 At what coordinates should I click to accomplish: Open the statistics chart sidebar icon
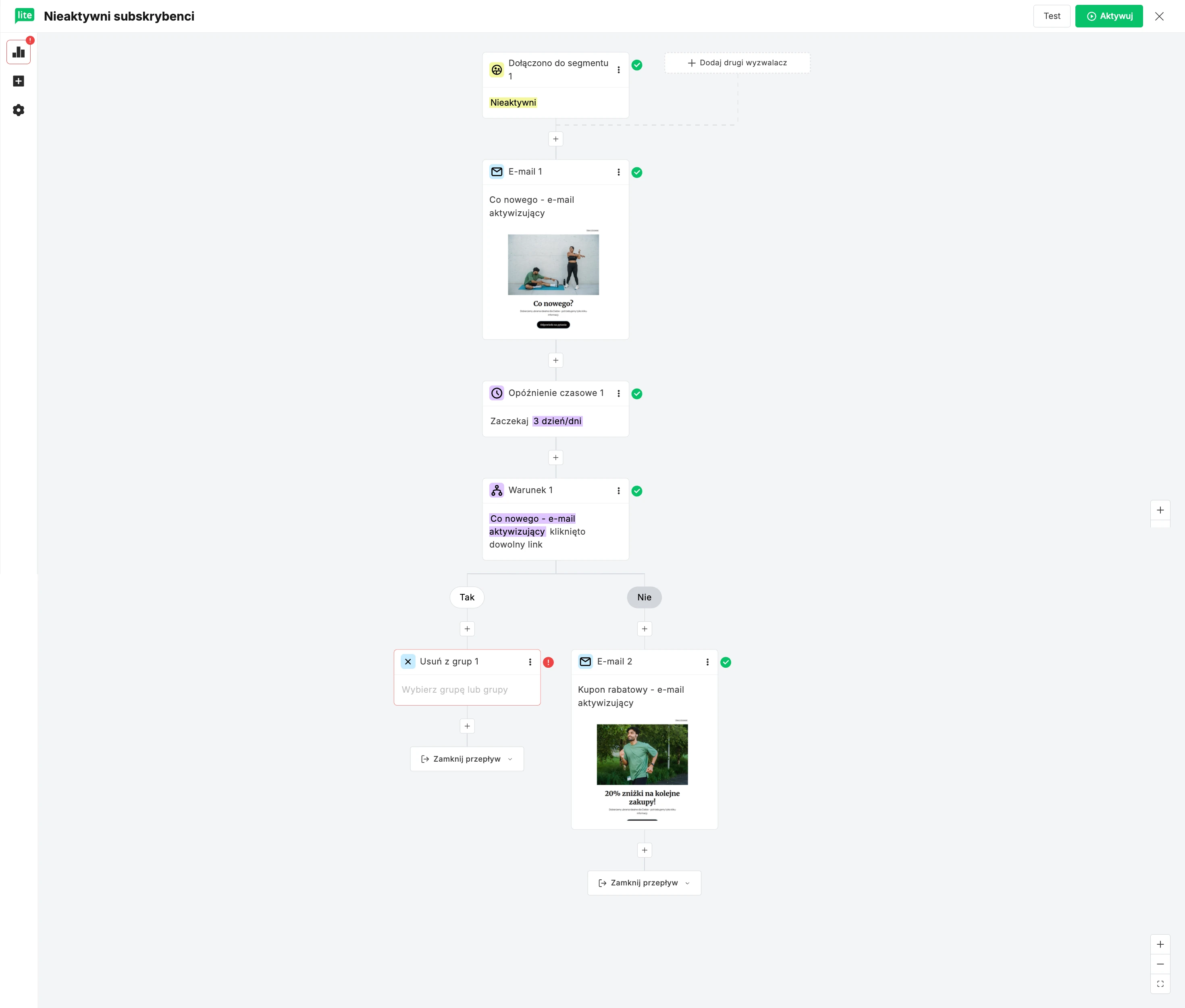[18, 52]
